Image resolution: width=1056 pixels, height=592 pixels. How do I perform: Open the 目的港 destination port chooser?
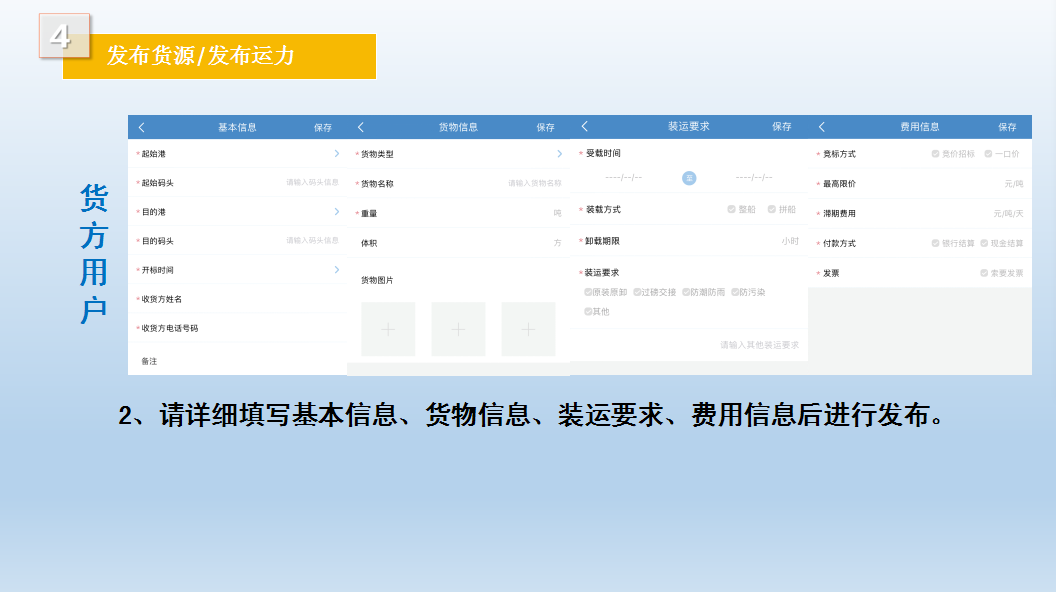pos(336,212)
